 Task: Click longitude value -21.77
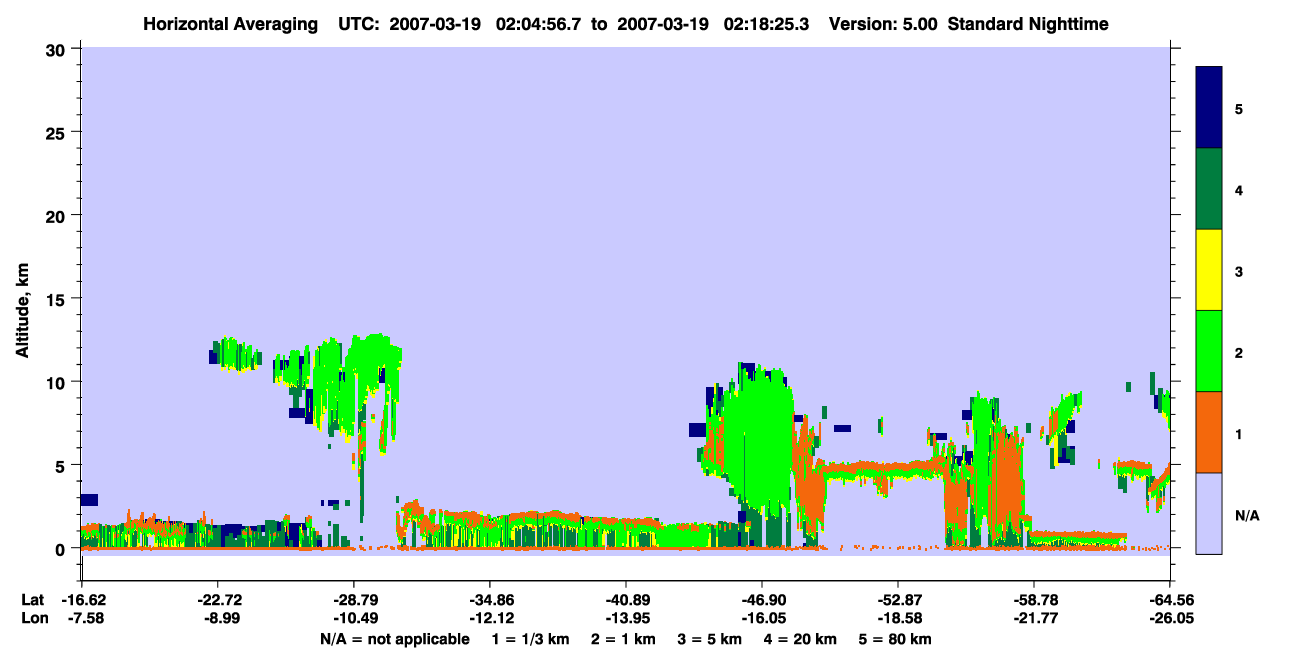click(1033, 618)
